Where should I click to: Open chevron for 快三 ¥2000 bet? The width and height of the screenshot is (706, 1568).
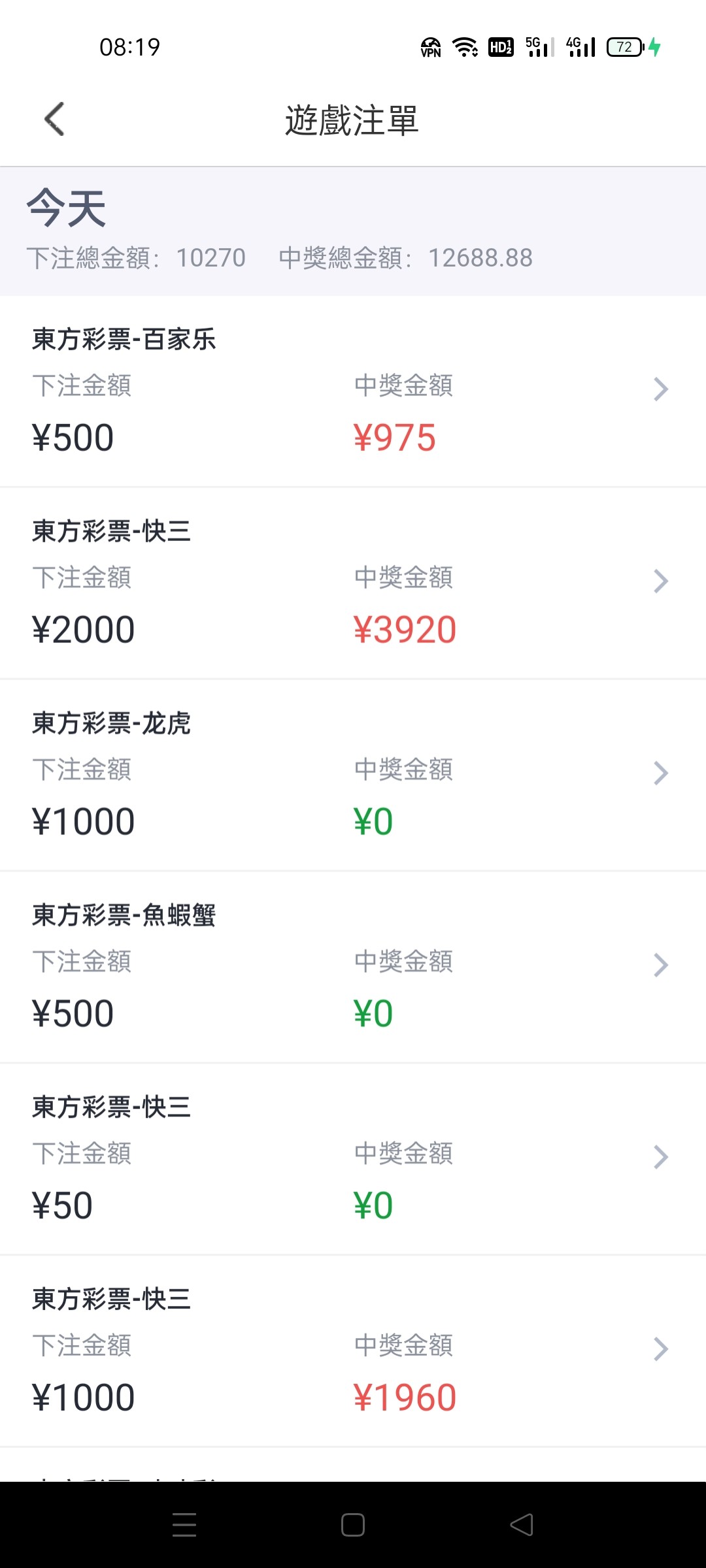coord(660,581)
